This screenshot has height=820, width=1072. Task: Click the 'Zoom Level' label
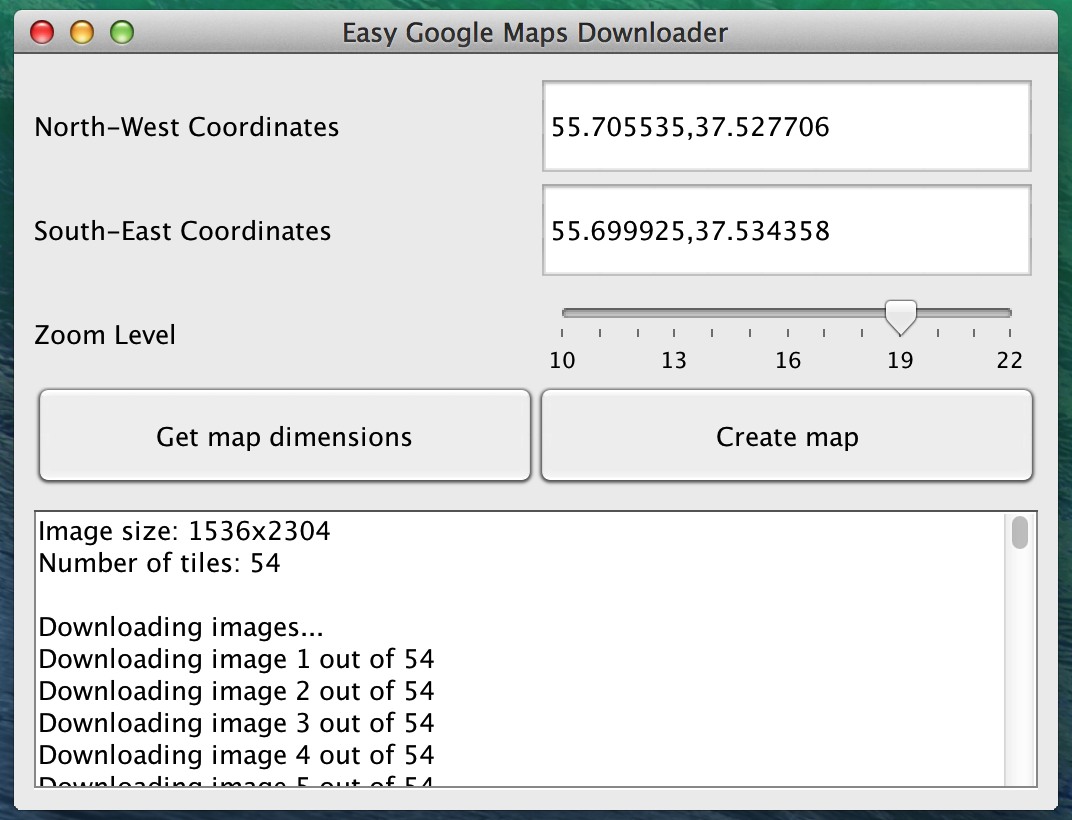click(105, 335)
